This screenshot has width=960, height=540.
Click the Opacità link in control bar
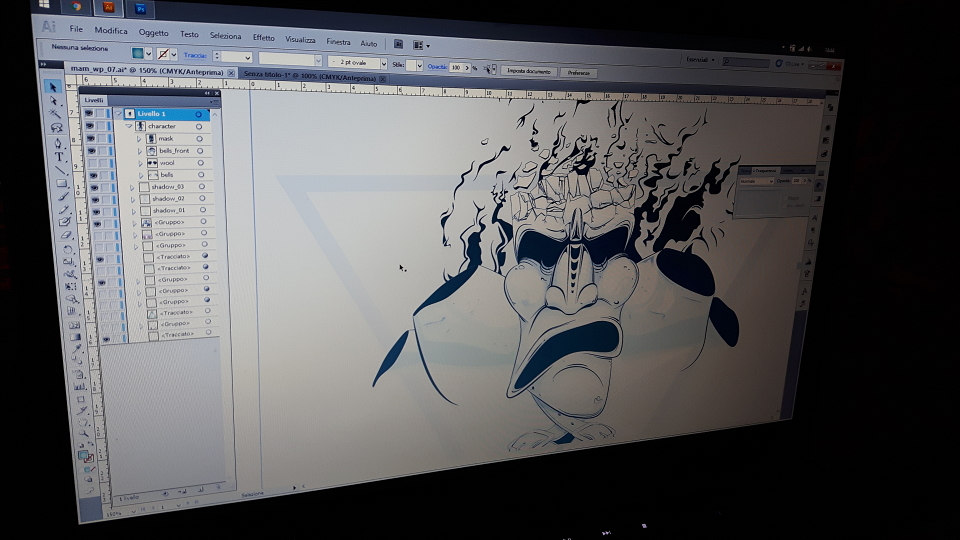[x=437, y=67]
